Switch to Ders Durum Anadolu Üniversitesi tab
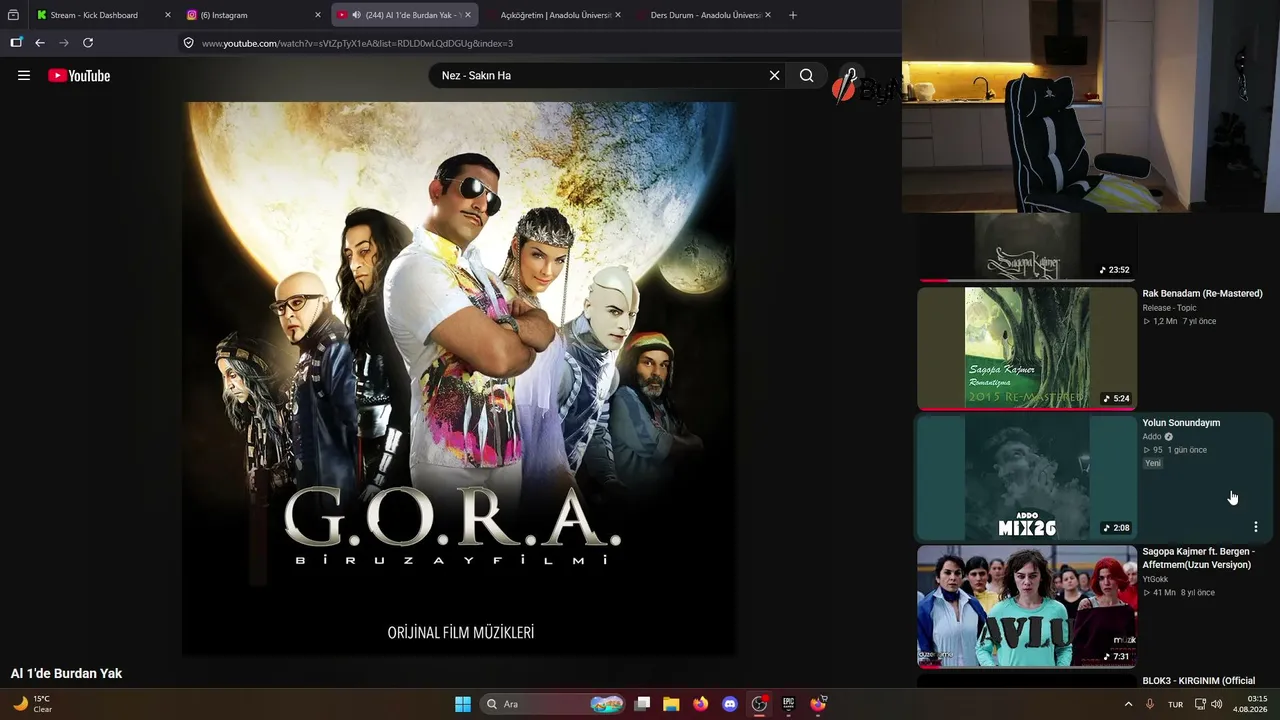This screenshot has width=1280, height=720. tap(705, 15)
